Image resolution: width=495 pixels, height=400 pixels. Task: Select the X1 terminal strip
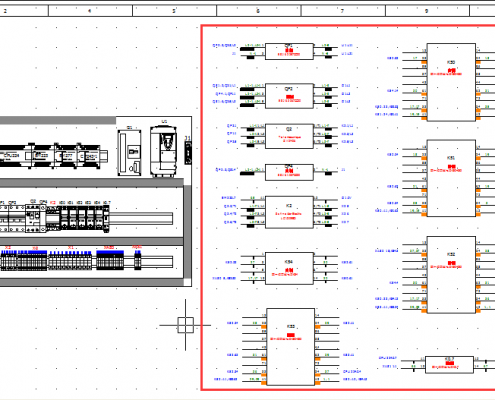pyautogui.click(x=70, y=261)
